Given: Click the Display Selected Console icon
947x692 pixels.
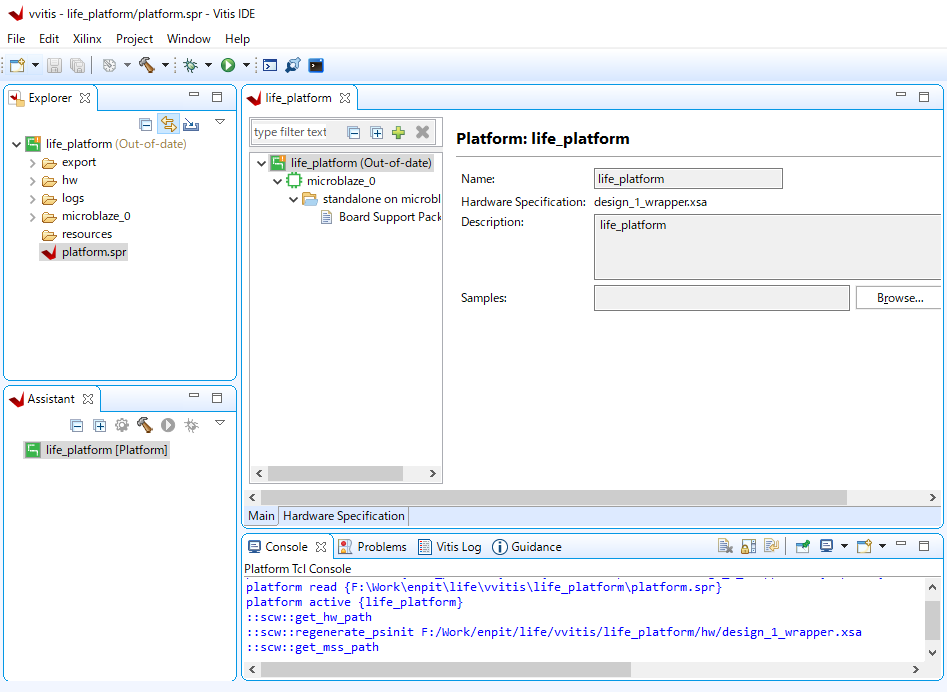Looking at the screenshot, I should click(826, 546).
